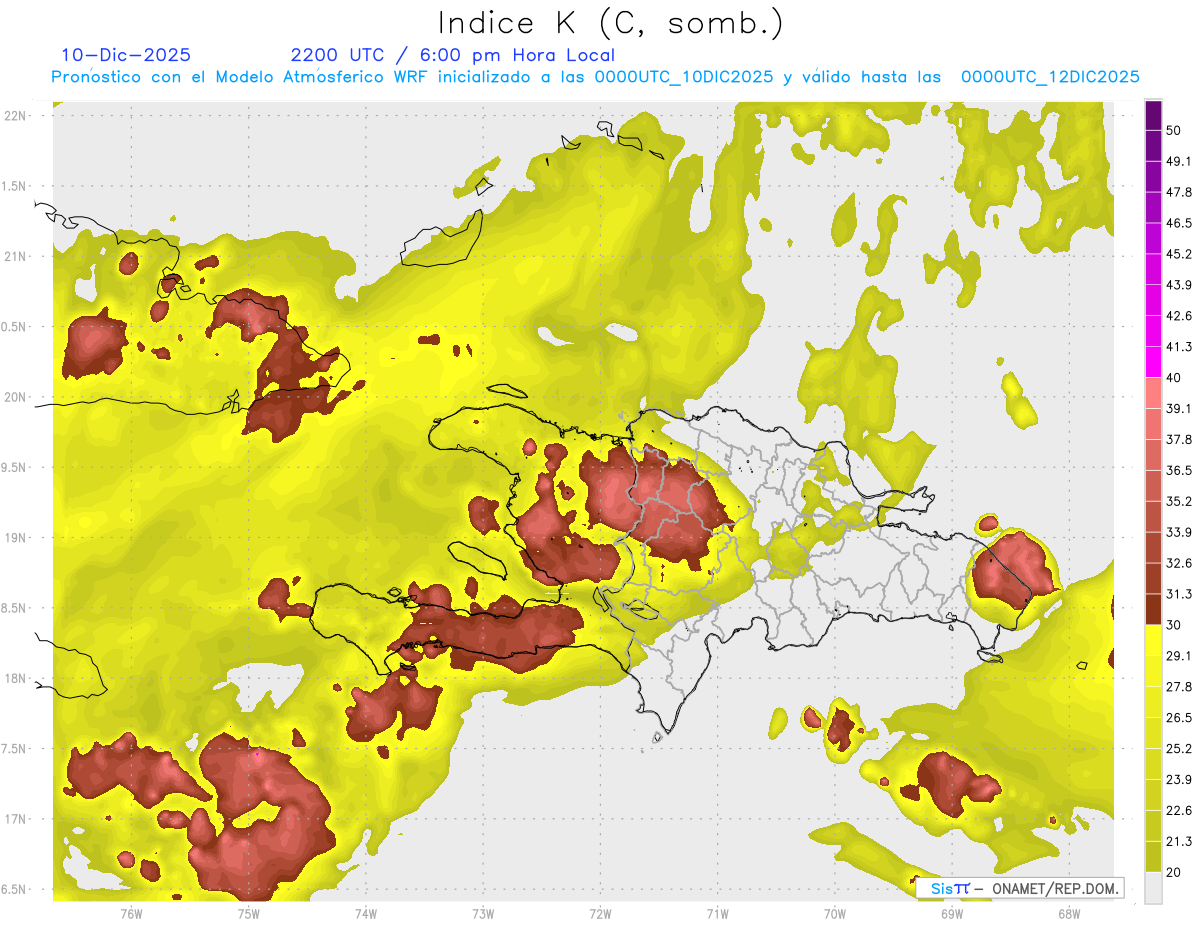Click the valid-until text "0000UTC_12DIC2025"

1050,76
